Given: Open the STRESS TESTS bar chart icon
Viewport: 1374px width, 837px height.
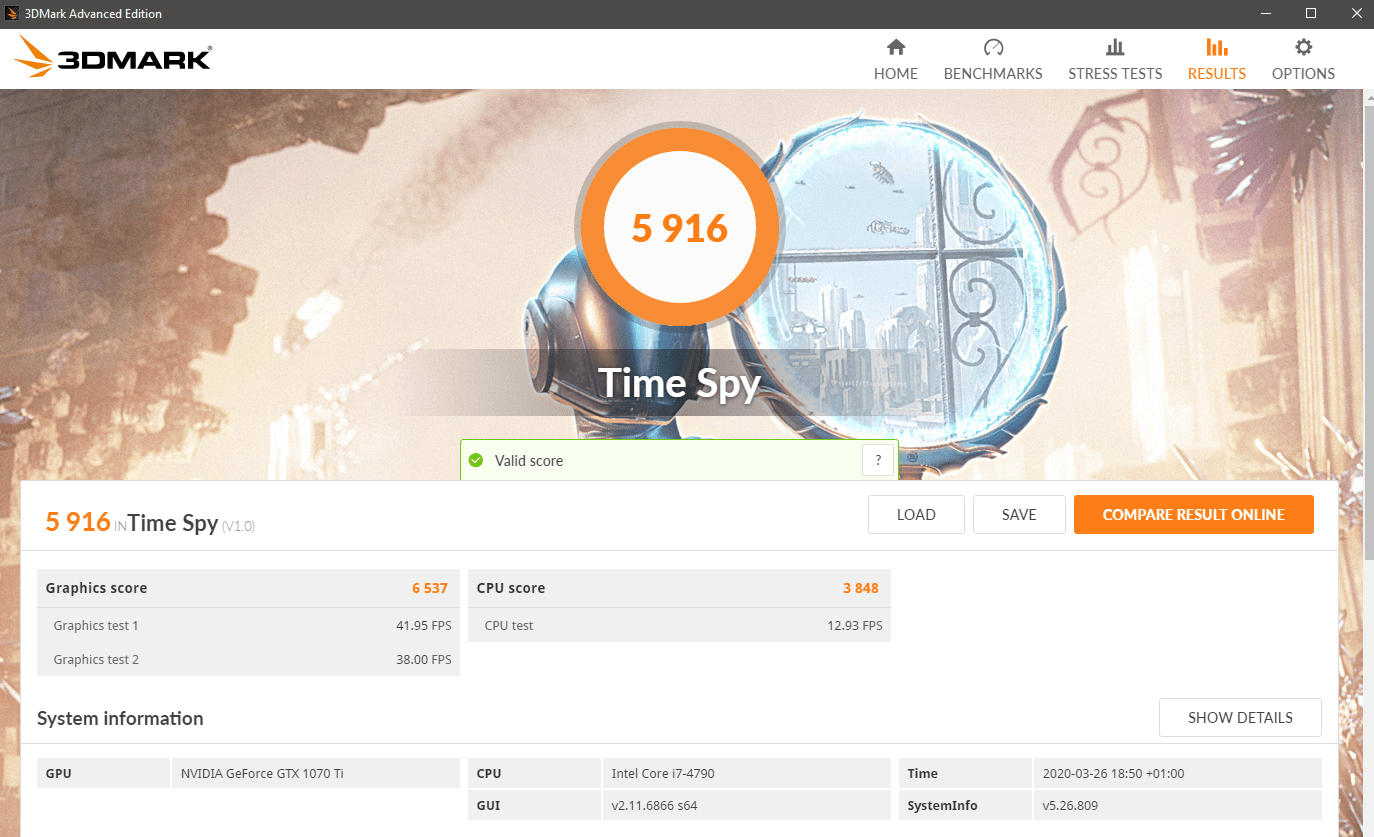Looking at the screenshot, I should tap(1115, 47).
